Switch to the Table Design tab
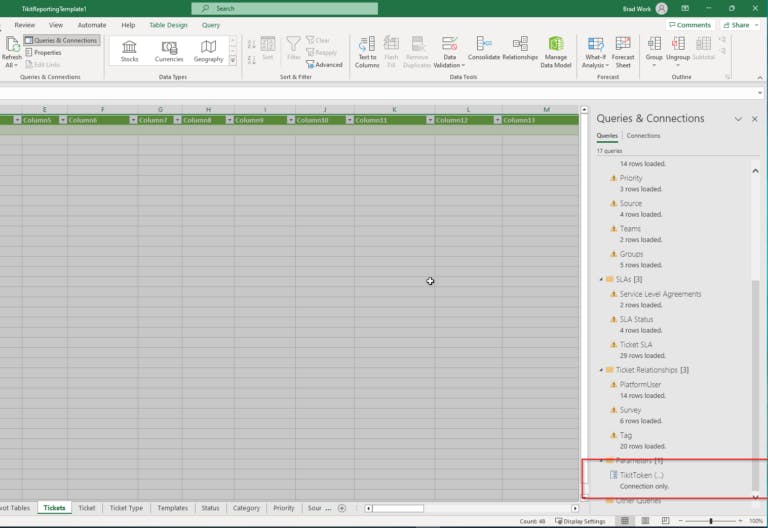This screenshot has width=768, height=528. pyautogui.click(x=168, y=25)
